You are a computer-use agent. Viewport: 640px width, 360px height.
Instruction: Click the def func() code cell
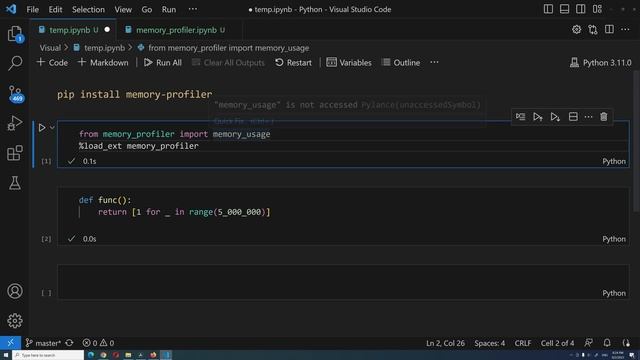(x=343, y=216)
